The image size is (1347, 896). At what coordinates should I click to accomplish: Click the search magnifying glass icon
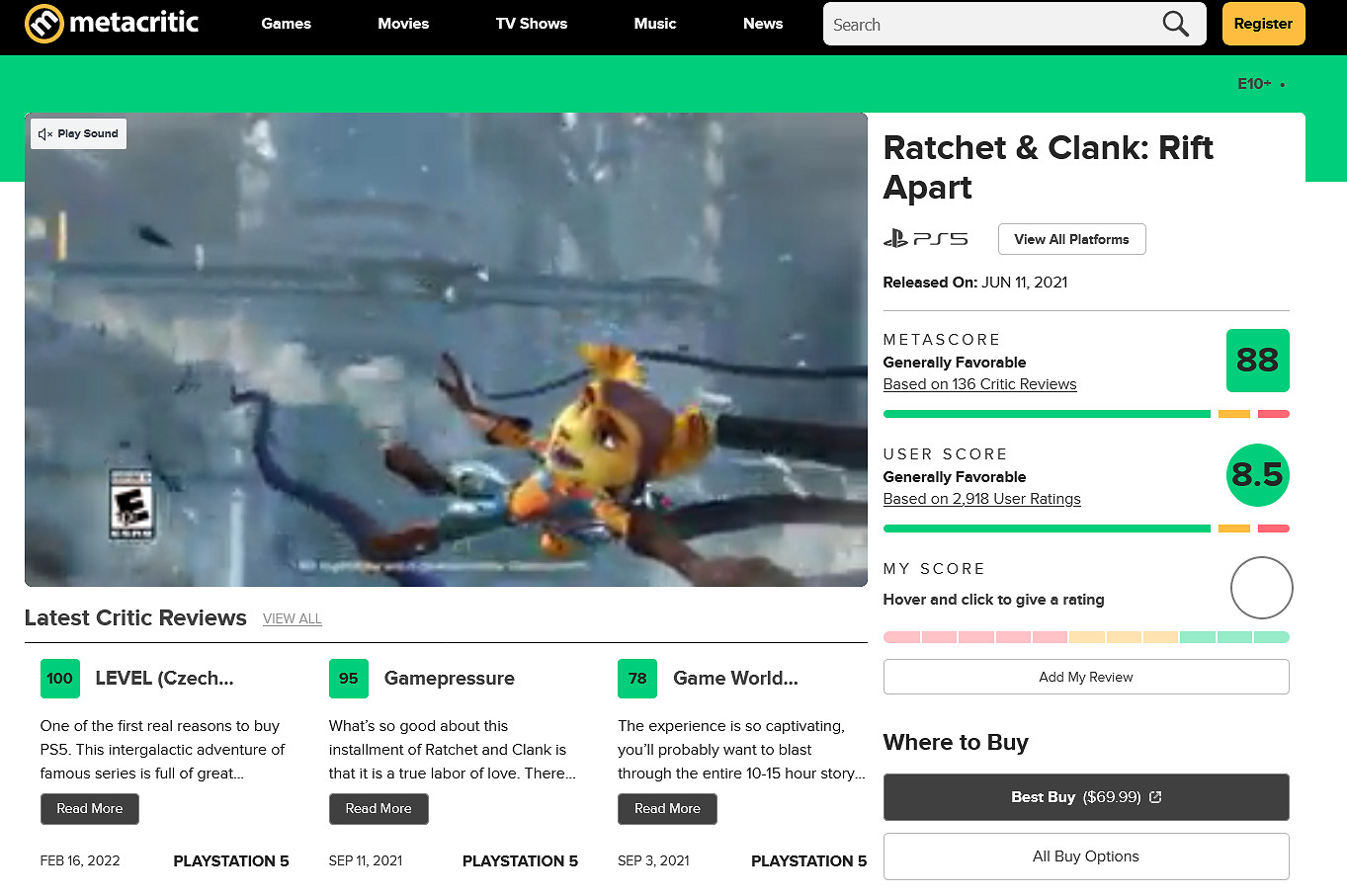point(1175,24)
